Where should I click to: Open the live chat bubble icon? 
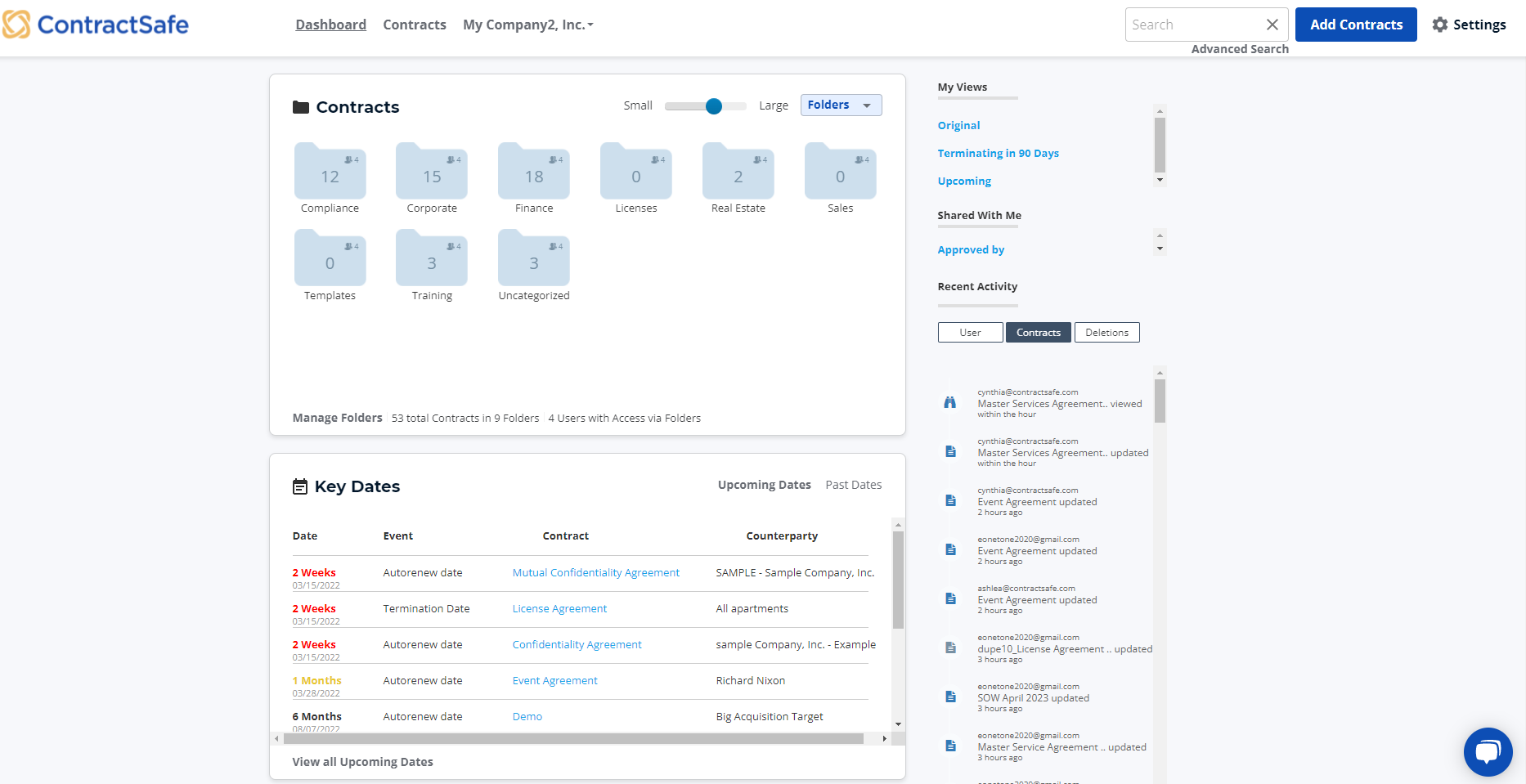coord(1488,751)
